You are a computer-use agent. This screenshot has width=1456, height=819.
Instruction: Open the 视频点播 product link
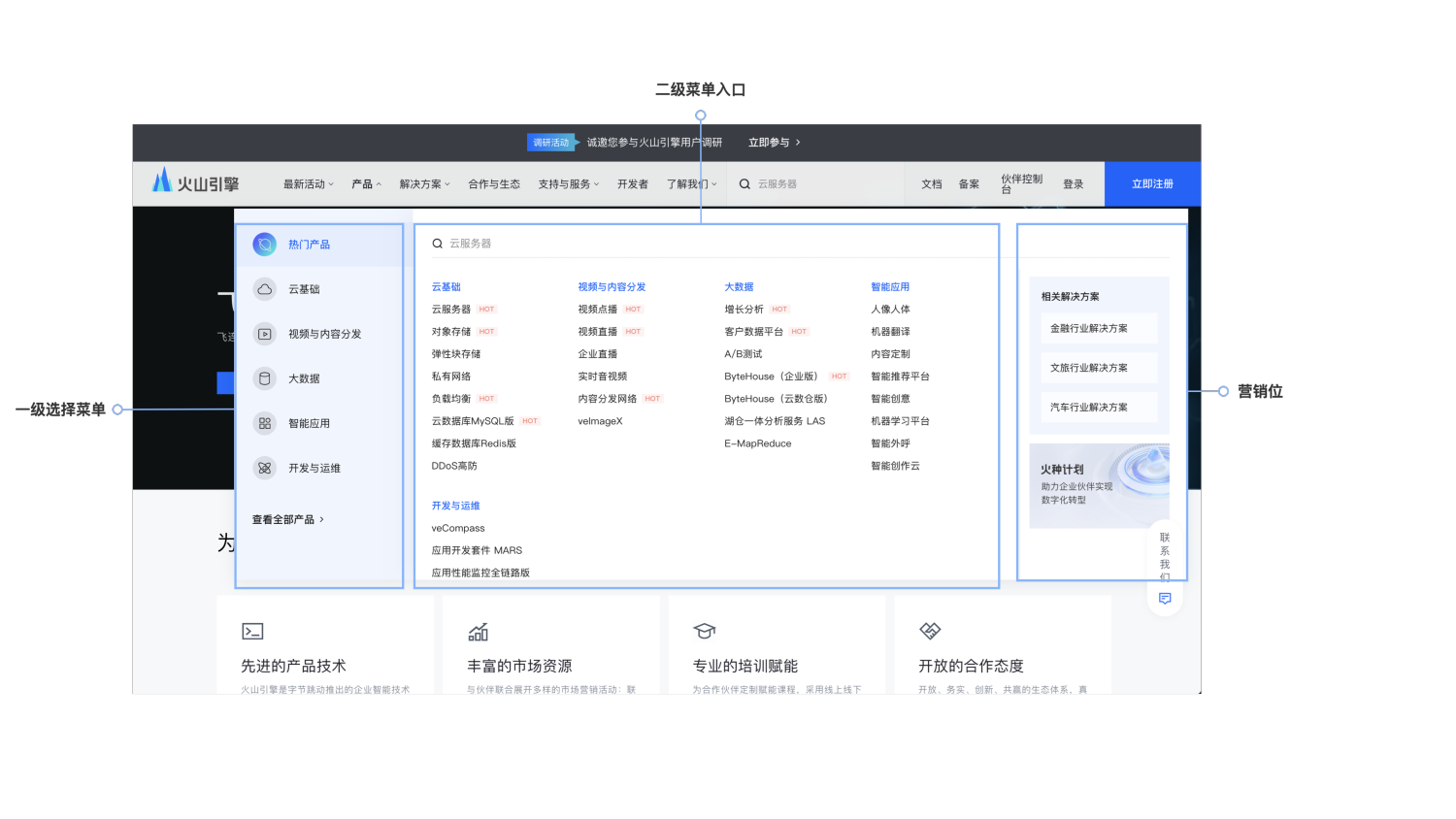[x=598, y=310]
